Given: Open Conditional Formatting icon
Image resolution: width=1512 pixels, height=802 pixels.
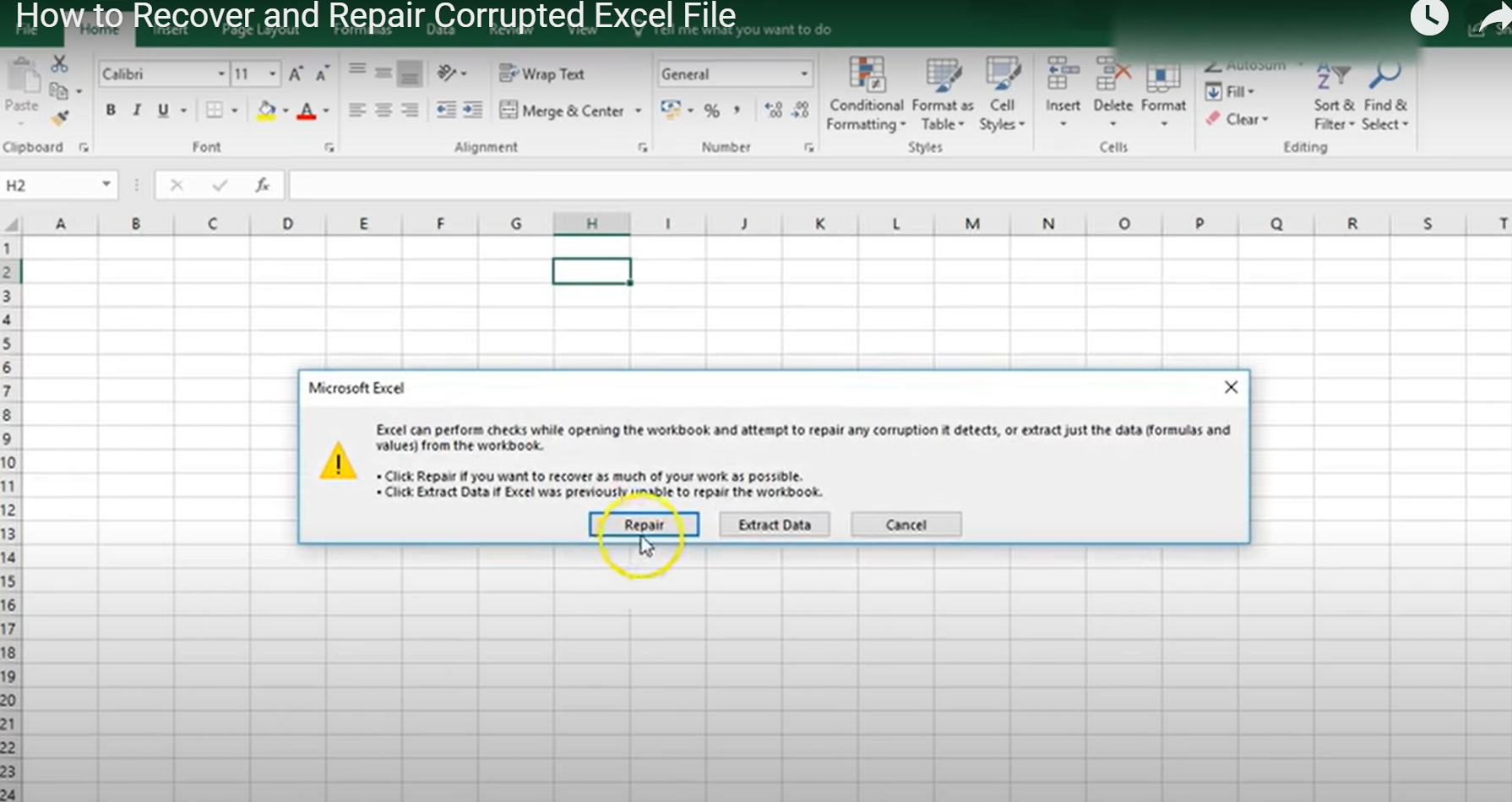Looking at the screenshot, I should pyautogui.click(x=866, y=76).
